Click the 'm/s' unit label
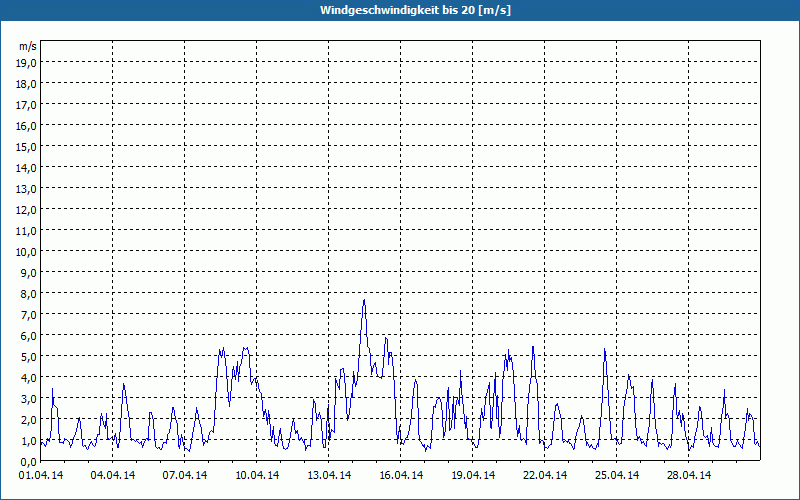Screen dimensions: 800x500 tap(28, 46)
